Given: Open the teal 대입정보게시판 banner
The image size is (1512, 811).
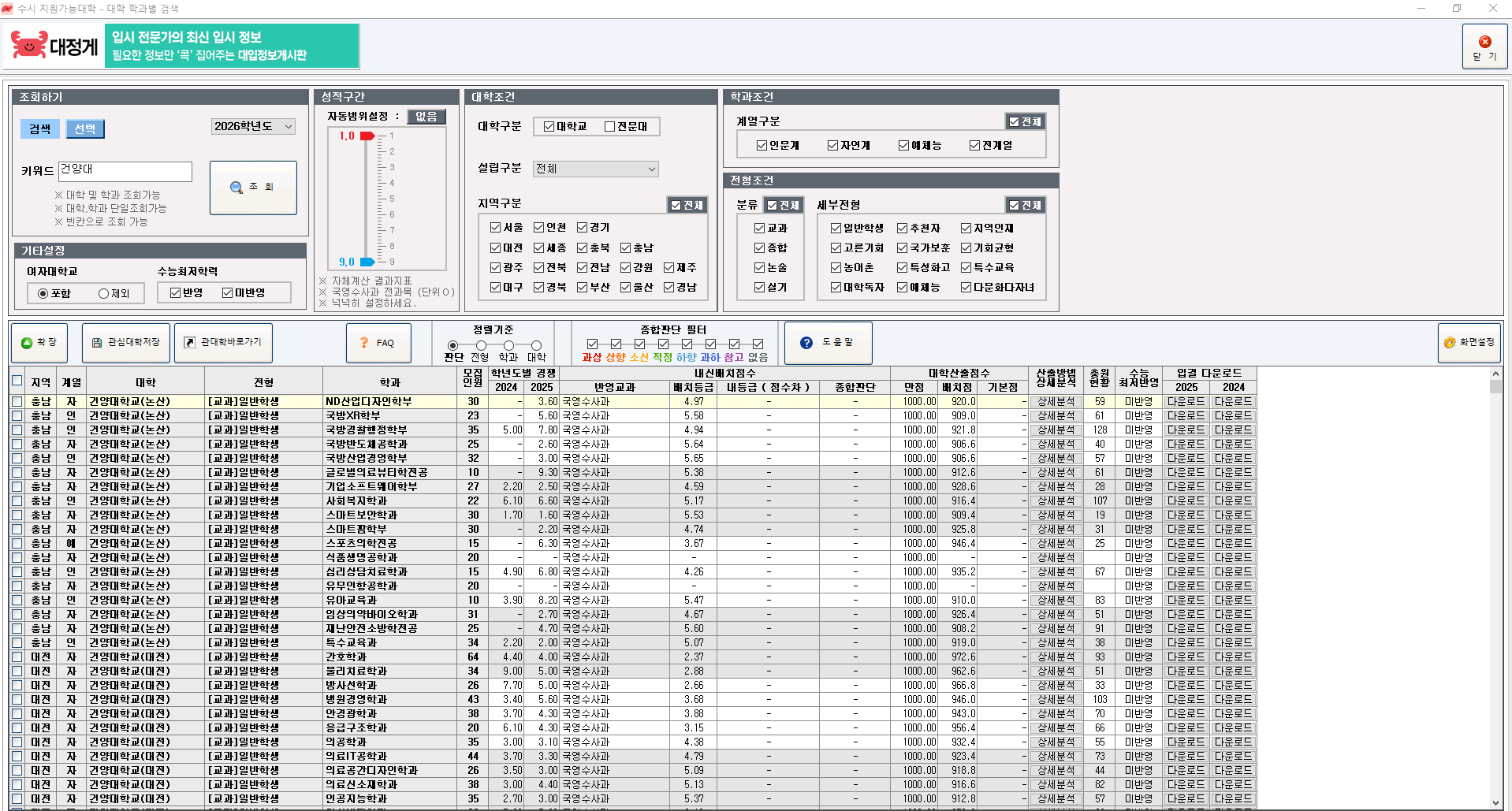Looking at the screenshot, I should pos(232,46).
